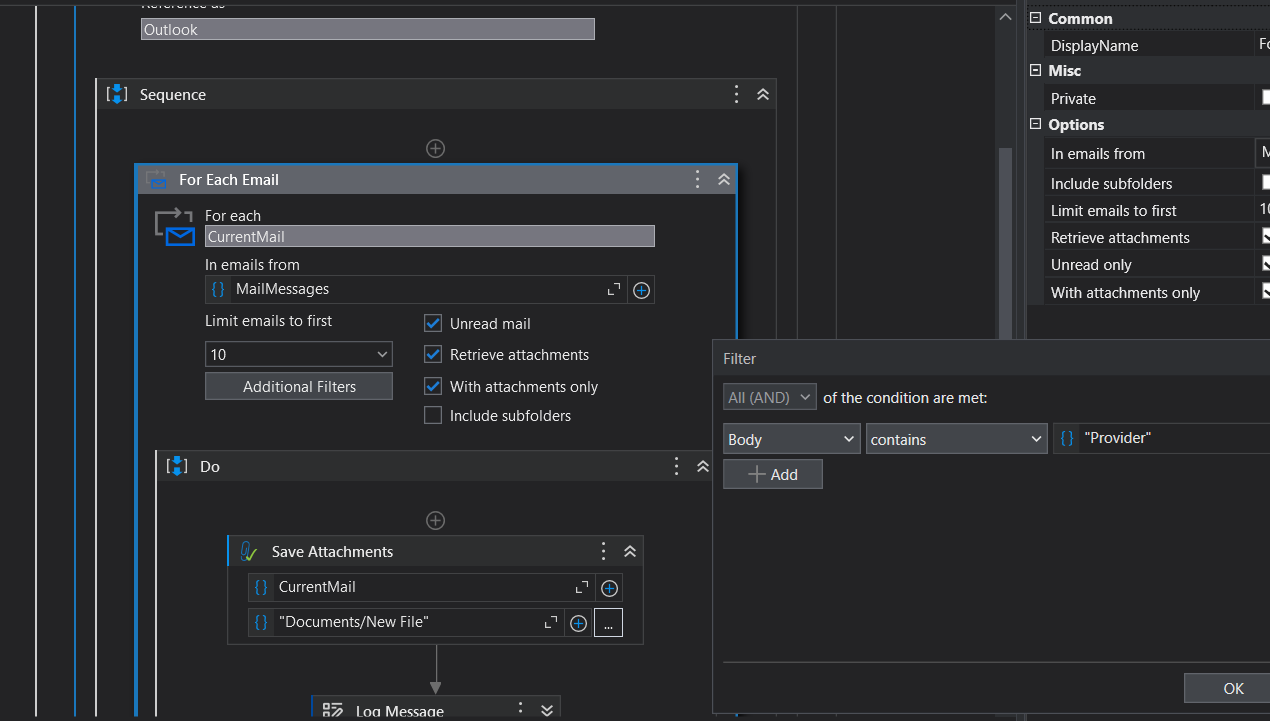Click the {} variable selector beside MailMessages
The width and height of the screenshot is (1270, 721).
pos(218,289)
